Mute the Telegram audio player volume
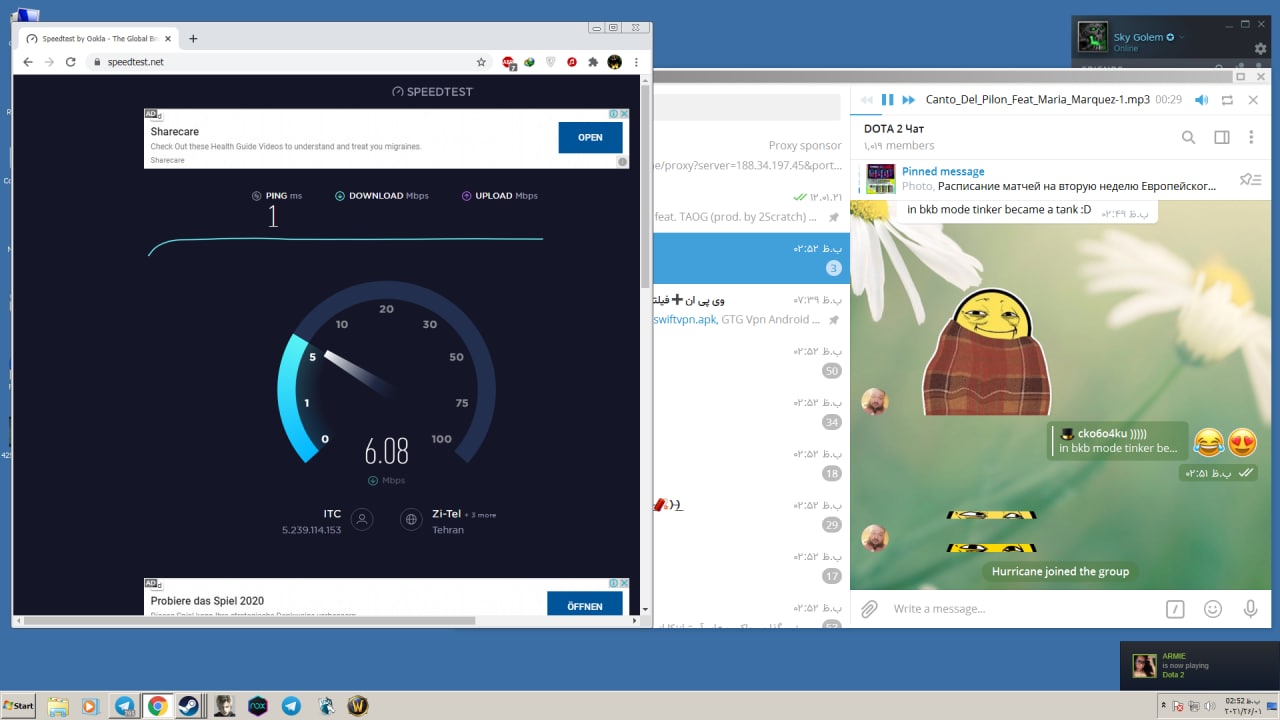 (x=1201, y=100)
